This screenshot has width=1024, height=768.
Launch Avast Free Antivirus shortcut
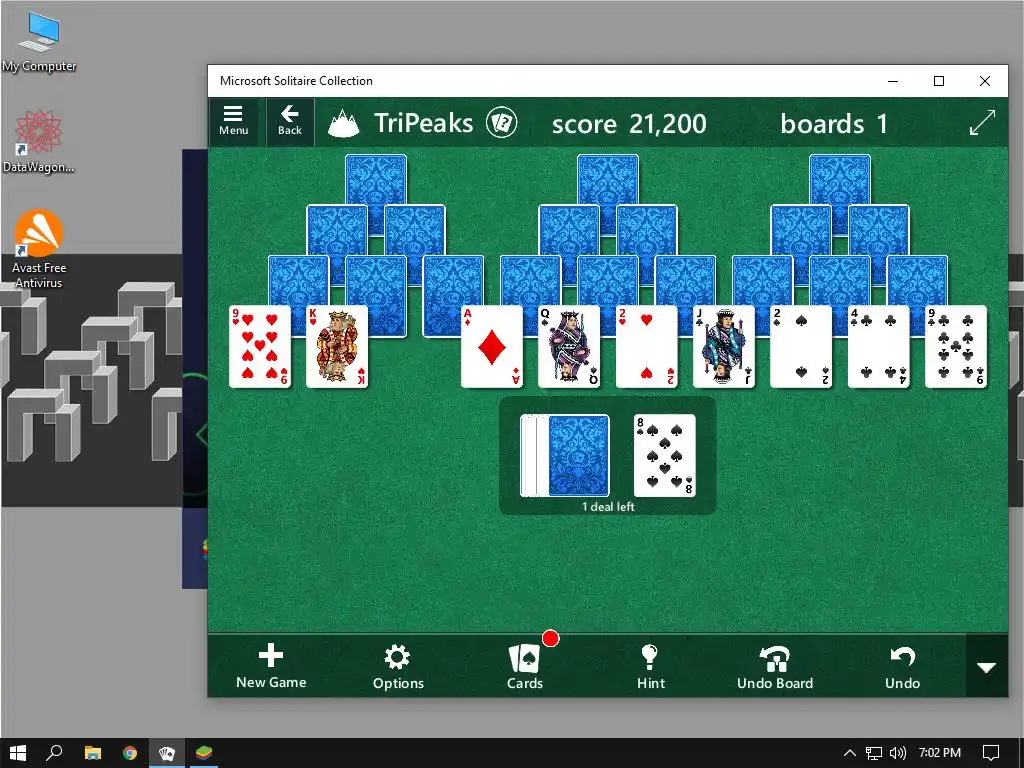pos(39,249)
